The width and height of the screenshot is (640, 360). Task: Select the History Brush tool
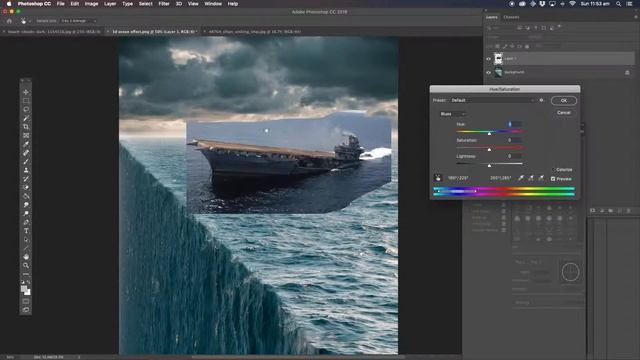[26, 178]
